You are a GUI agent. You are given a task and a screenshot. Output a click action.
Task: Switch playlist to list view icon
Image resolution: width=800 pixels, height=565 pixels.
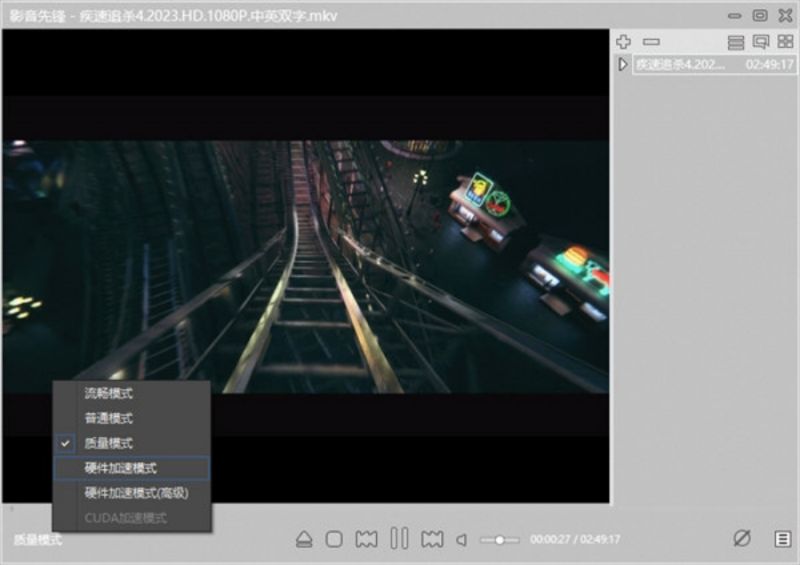coord(736,42)
